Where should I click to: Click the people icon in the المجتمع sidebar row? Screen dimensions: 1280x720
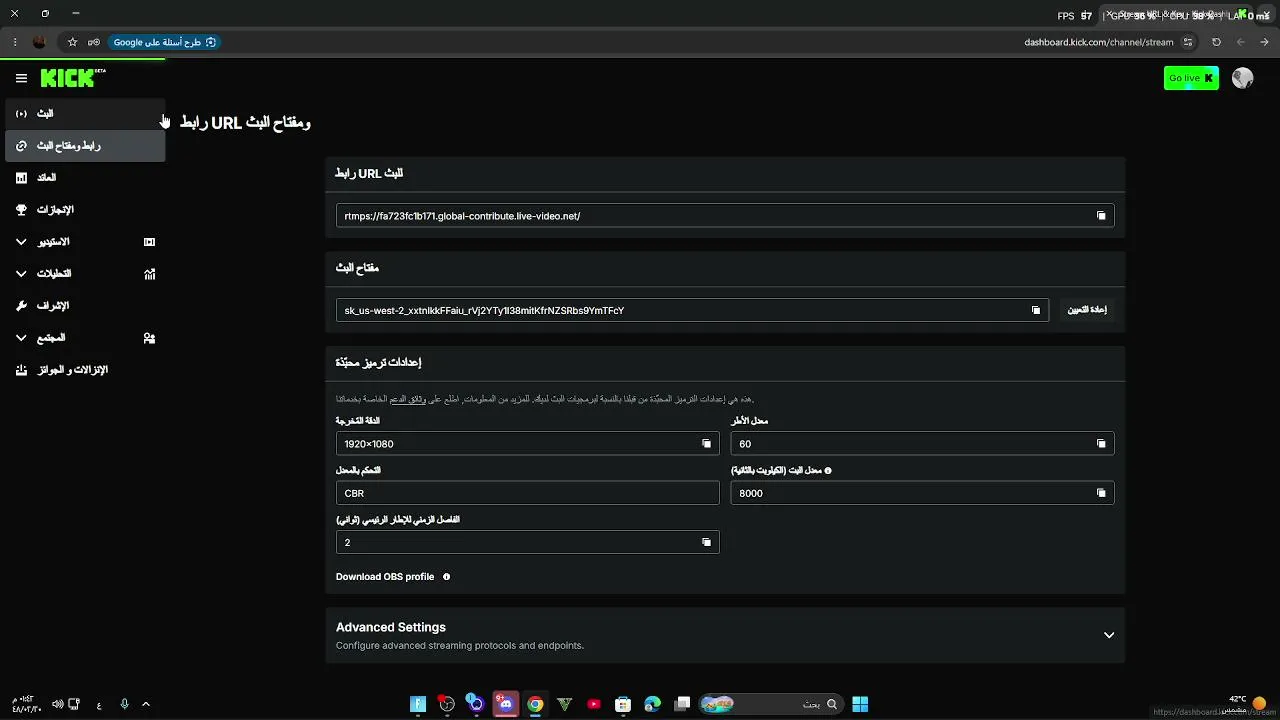click(x=149, y=338)
